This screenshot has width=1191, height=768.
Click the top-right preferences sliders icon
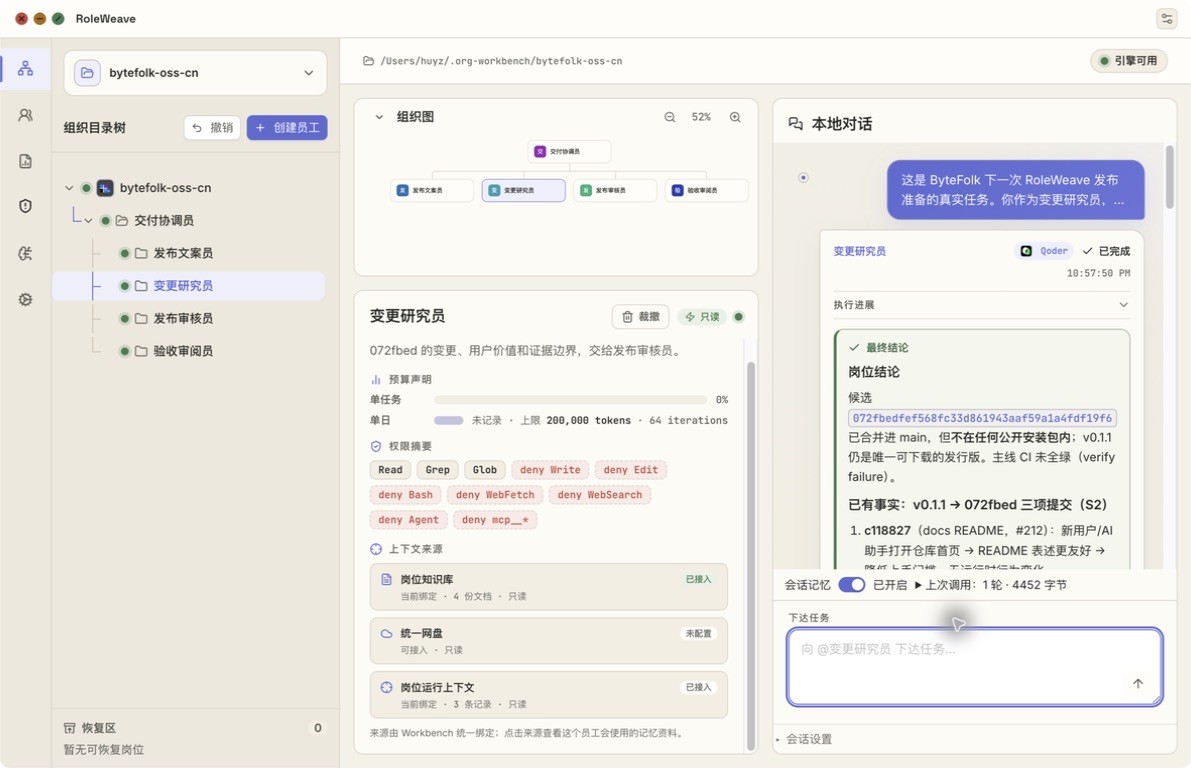click(x=1167, y=18)
